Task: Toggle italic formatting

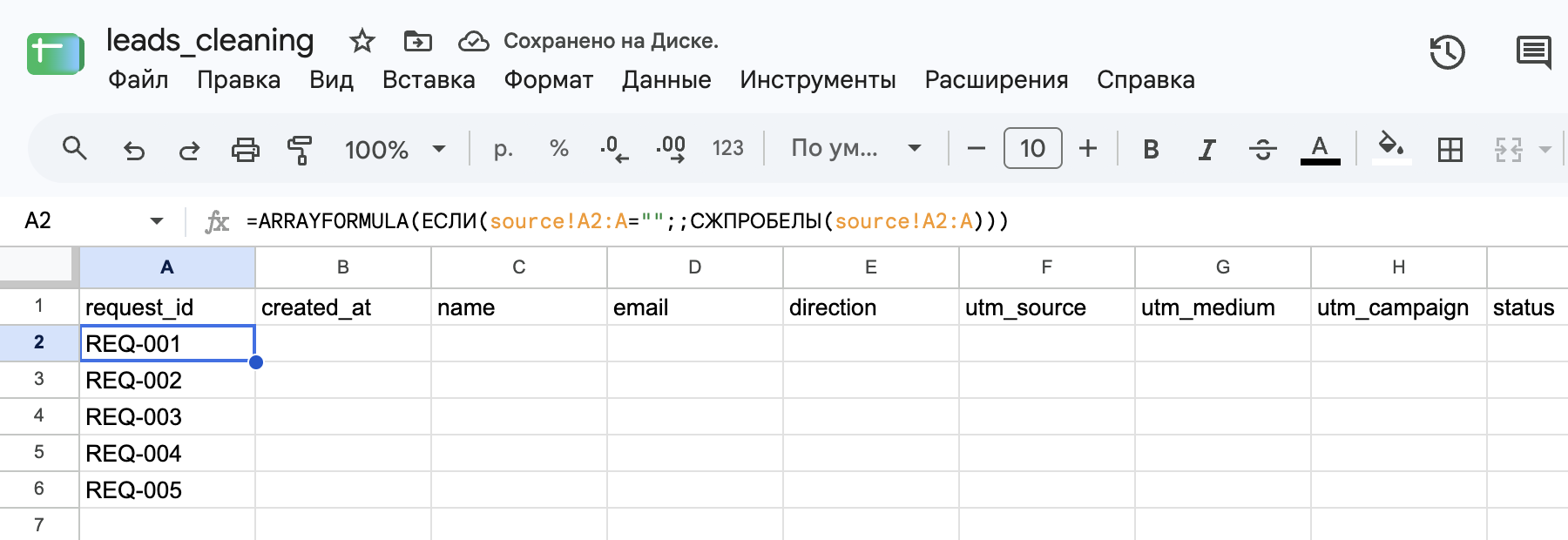Action: [x=1206, y=150]
